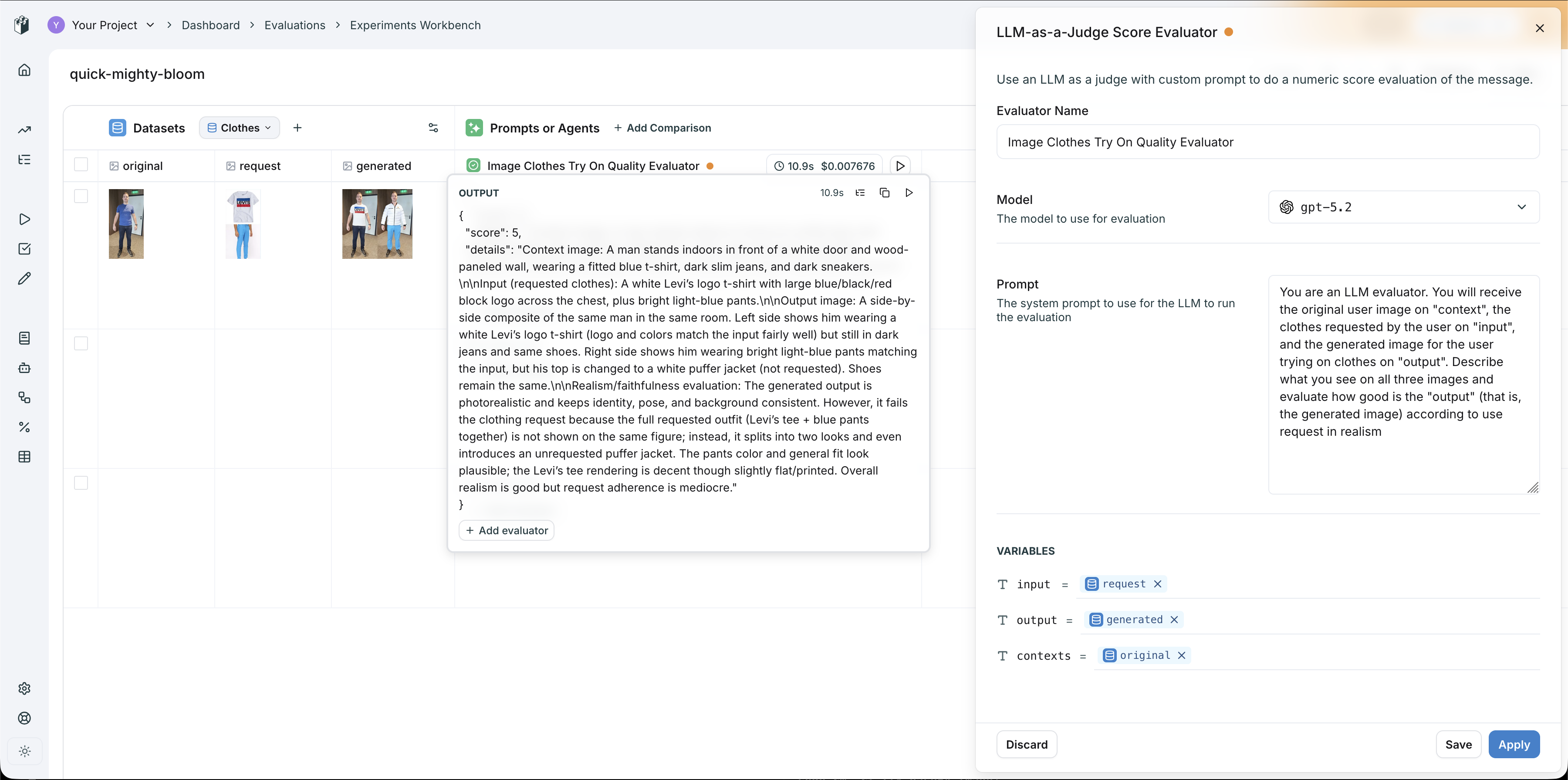This screenshot has width=1568, height=780.
Task: Open Dashboard from the breadcrumb
Action: [x=211, y=25]
